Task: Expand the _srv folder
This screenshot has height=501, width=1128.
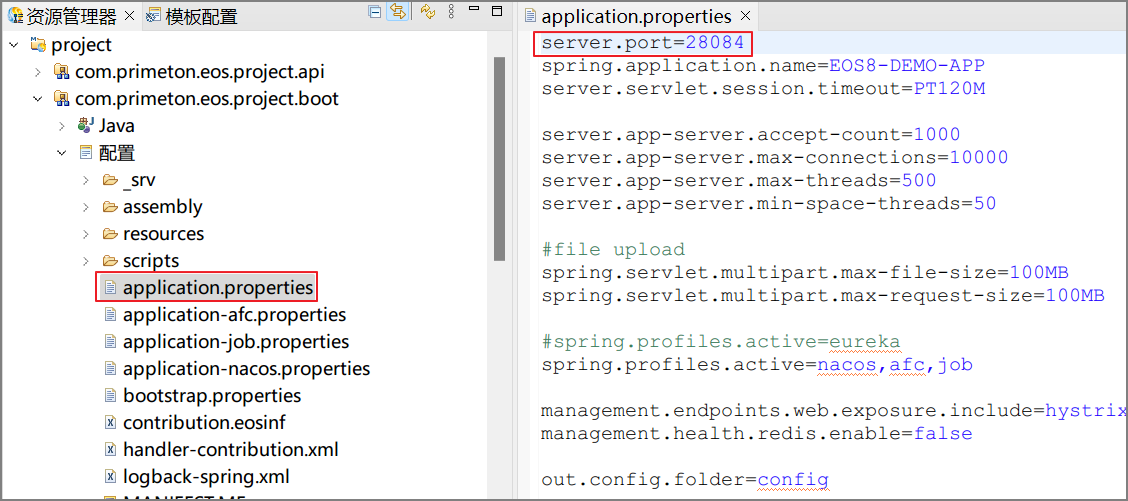Action: click(86, 180)
